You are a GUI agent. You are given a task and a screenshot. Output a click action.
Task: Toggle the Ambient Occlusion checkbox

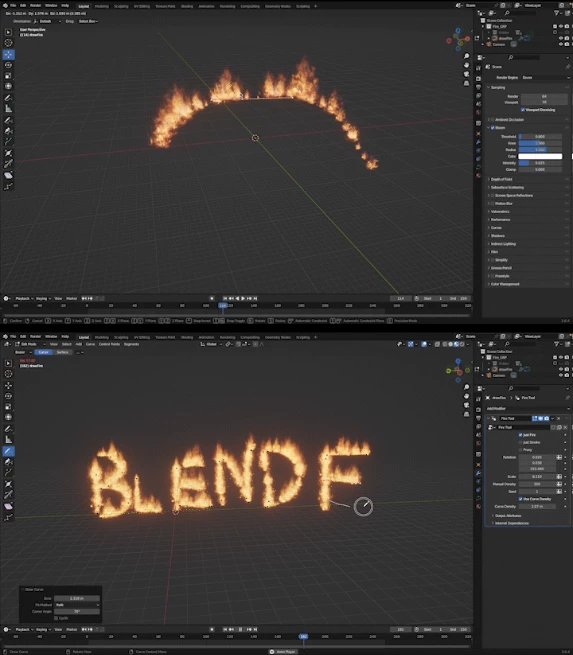point(493,120)
